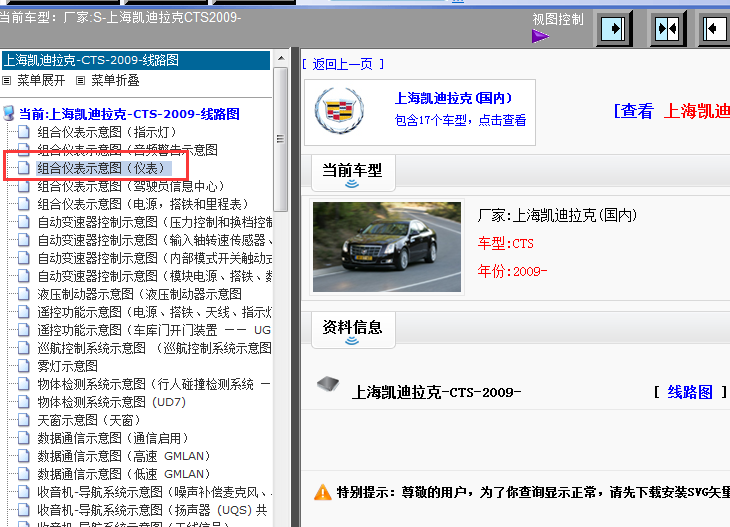The width and height of the screenshot is (730, 527).
Task: Click the orange warning icon beside 特别提示
Action: [x=323, y=492]
